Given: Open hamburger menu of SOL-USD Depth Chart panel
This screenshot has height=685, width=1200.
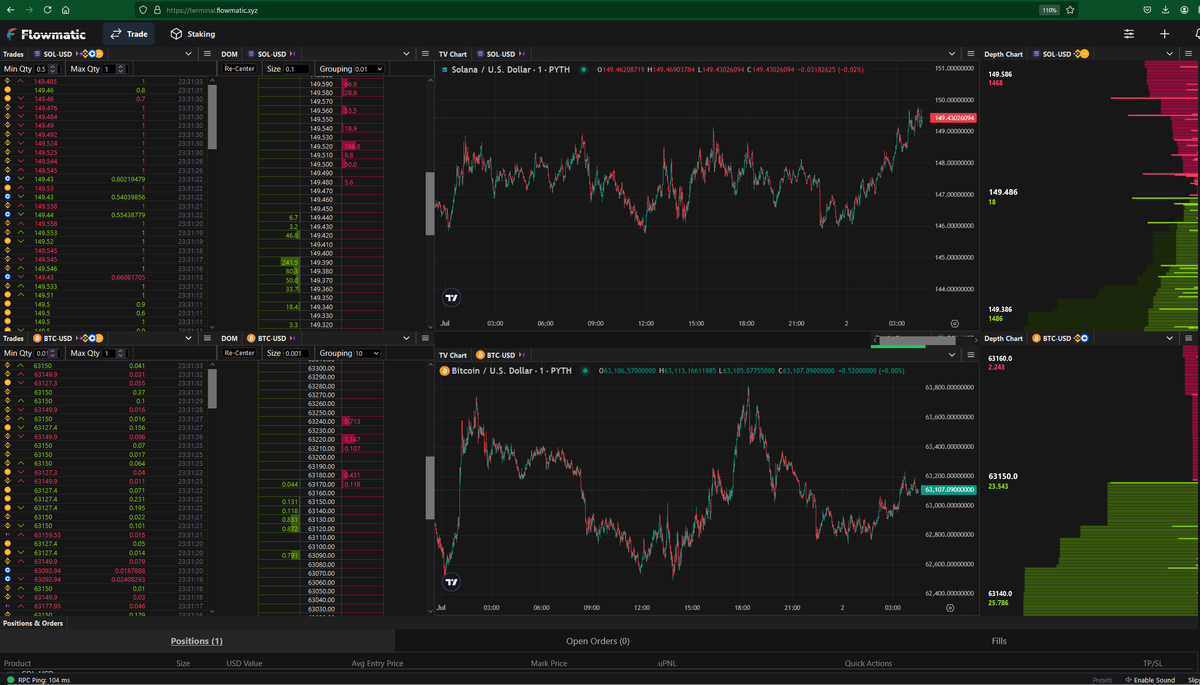Looking at the screenshot, I should pyautogui.click(x=1190, y=54).
